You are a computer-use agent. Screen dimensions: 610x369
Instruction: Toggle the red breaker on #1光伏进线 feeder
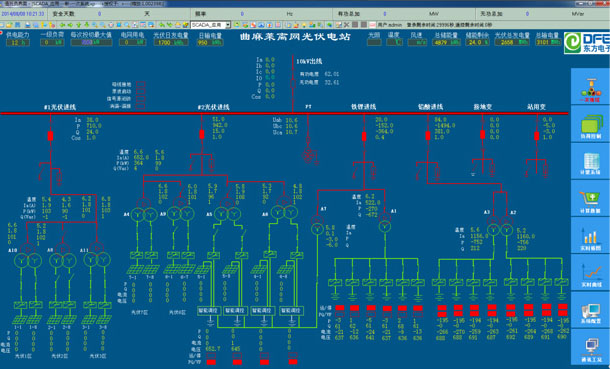(50, 136)
